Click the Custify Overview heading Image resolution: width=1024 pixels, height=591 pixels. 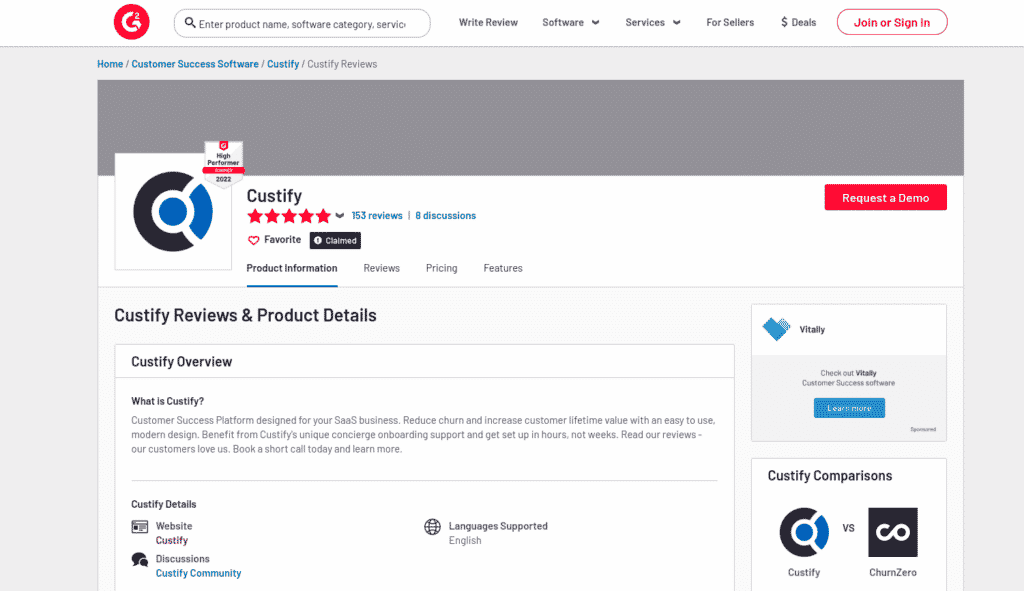(182, 362)
